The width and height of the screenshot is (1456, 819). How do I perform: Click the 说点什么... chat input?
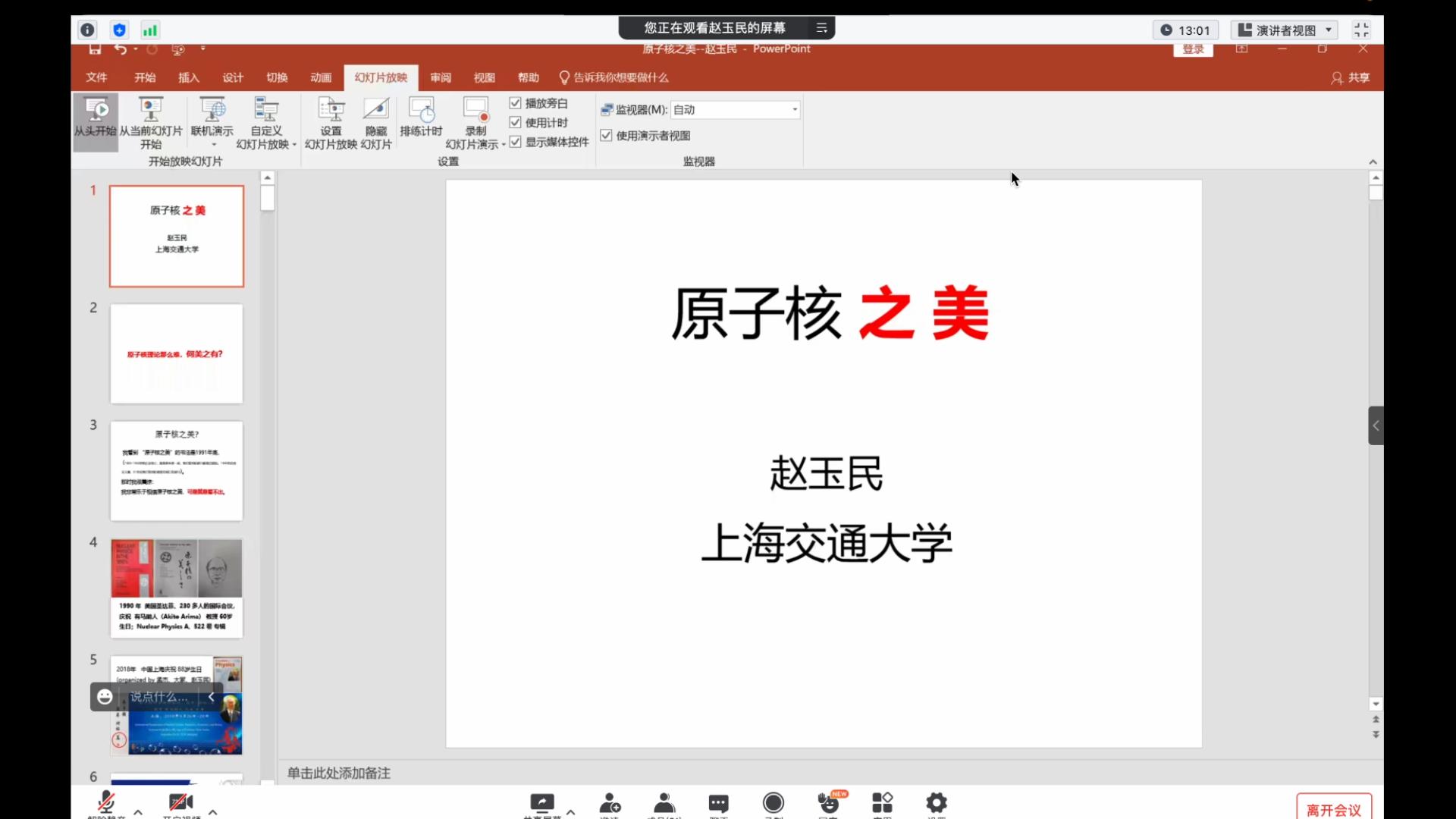(x=159, y=696)
